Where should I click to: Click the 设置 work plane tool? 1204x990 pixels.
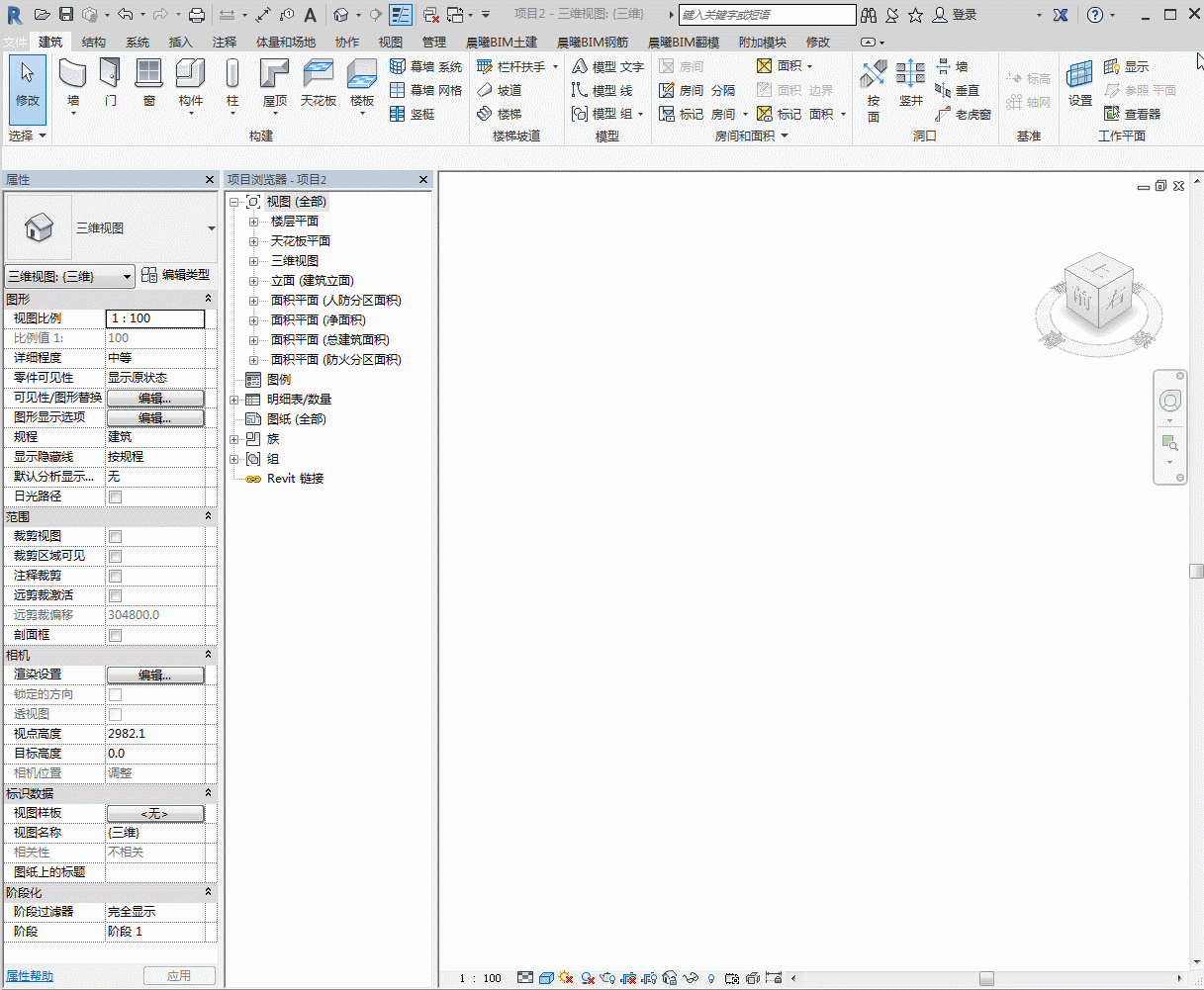(x=1079, y=82)
